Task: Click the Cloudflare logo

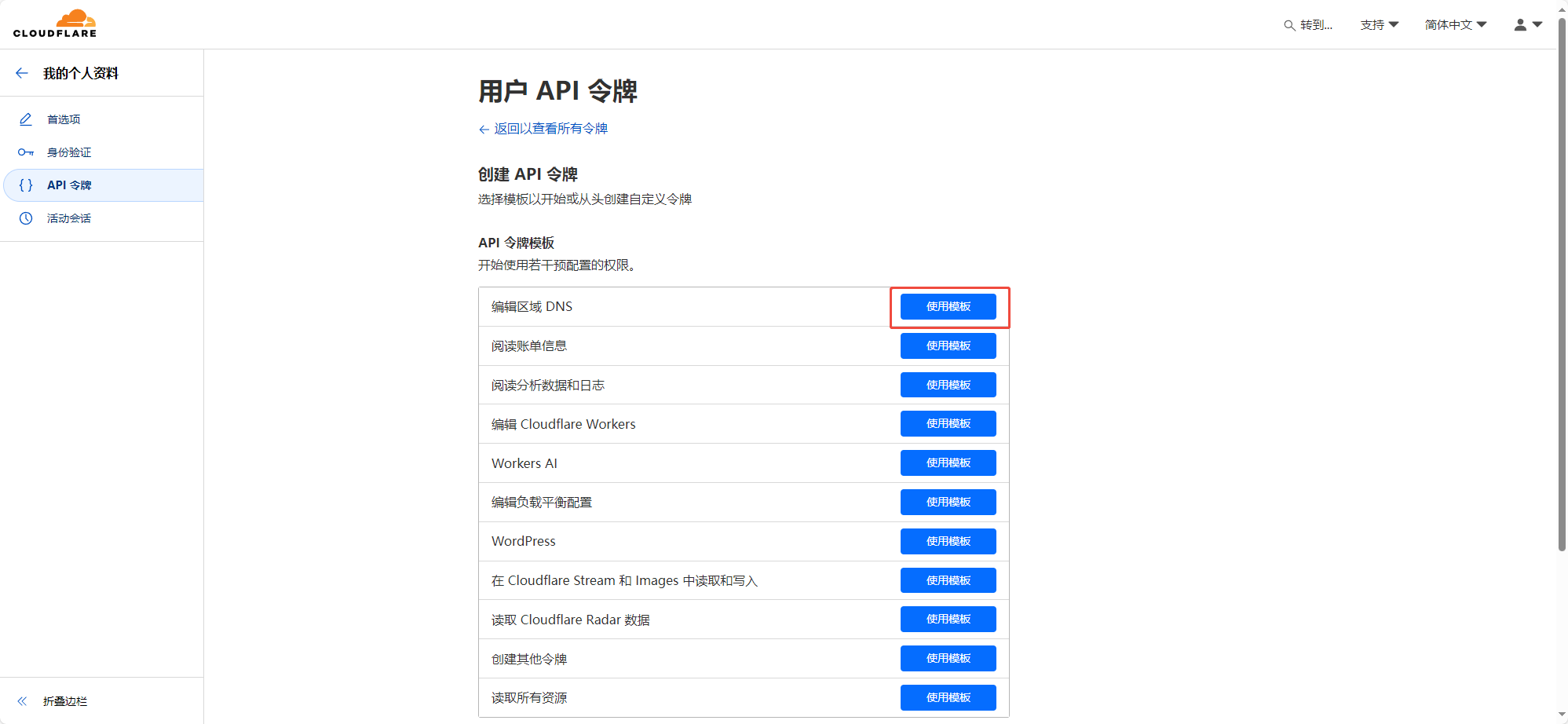Action: click(x=55, y=24)
